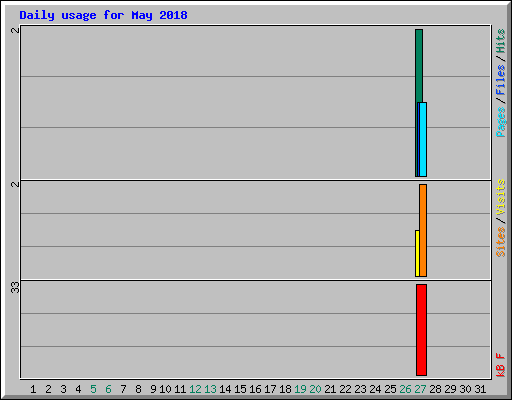
Task: Click day 1 on the x-axis
Action: click(x=33, y=389)
